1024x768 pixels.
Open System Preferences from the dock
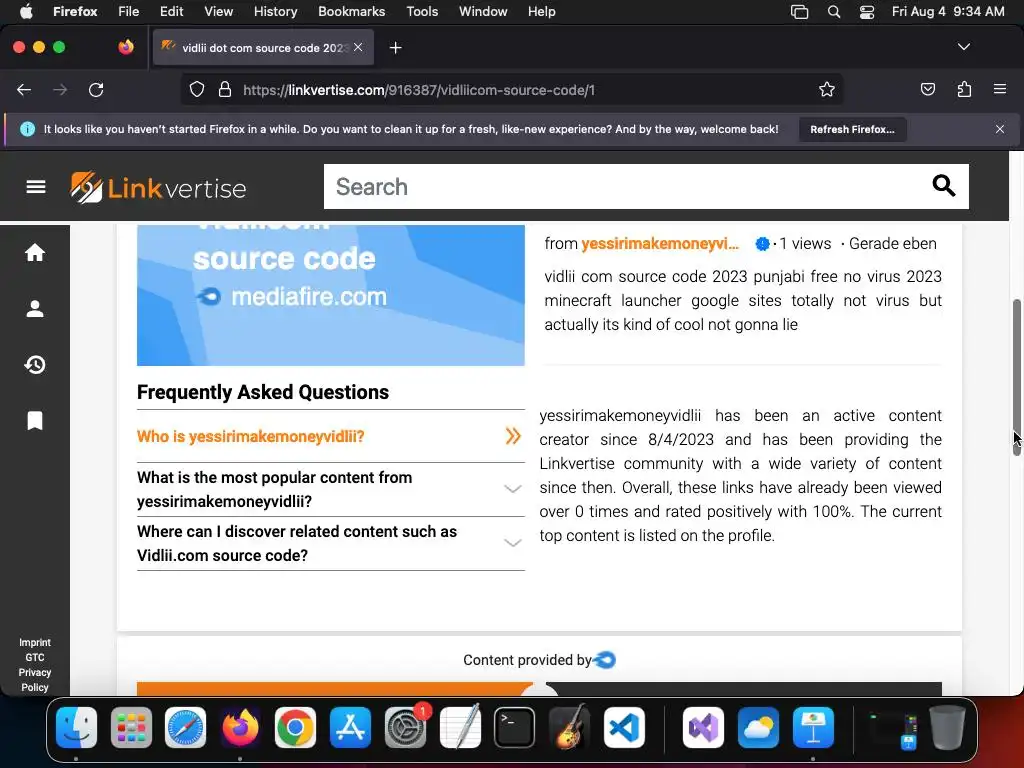405,728
